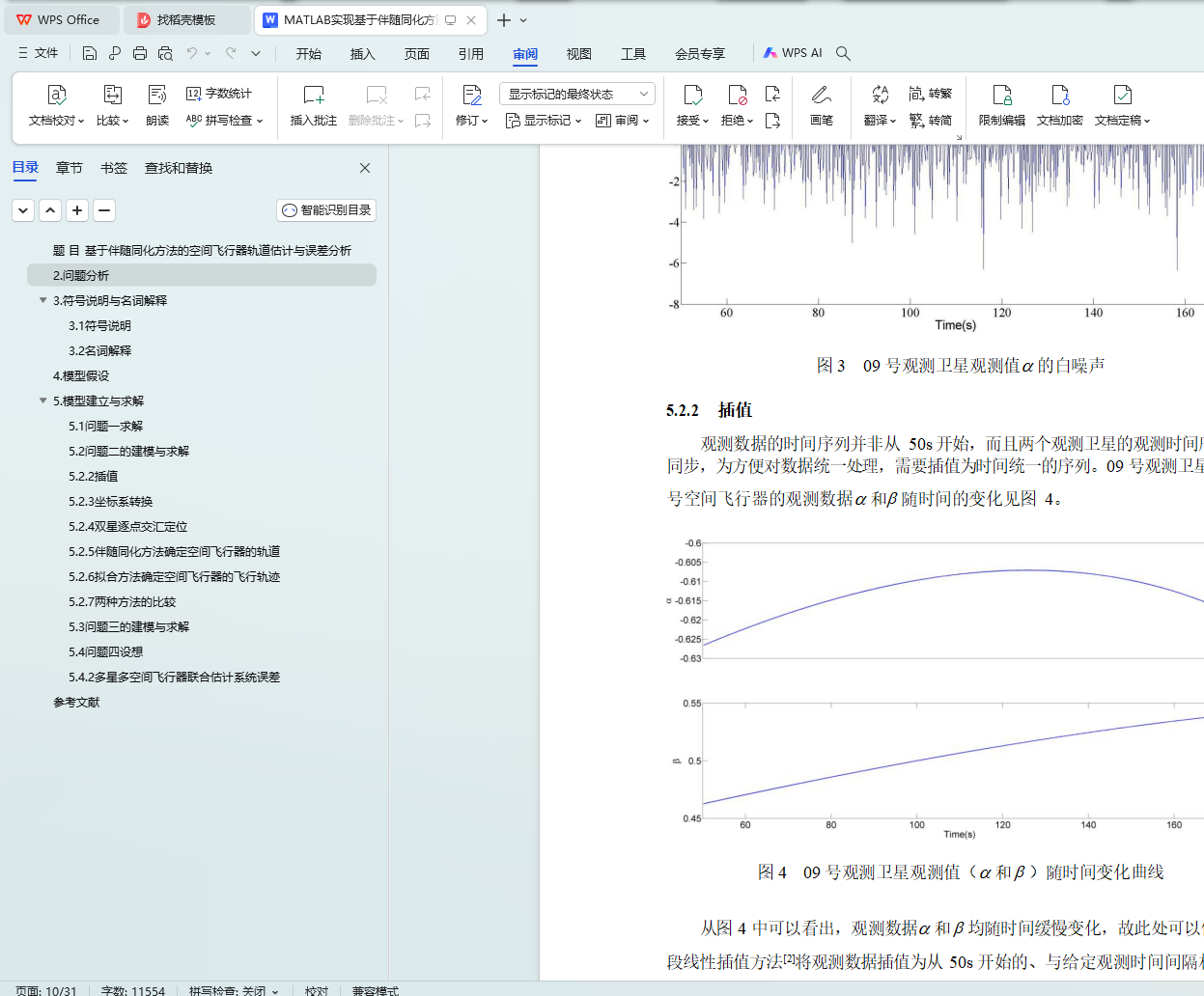
Task: Switch to 书签 panel tab
Action: 114,168
